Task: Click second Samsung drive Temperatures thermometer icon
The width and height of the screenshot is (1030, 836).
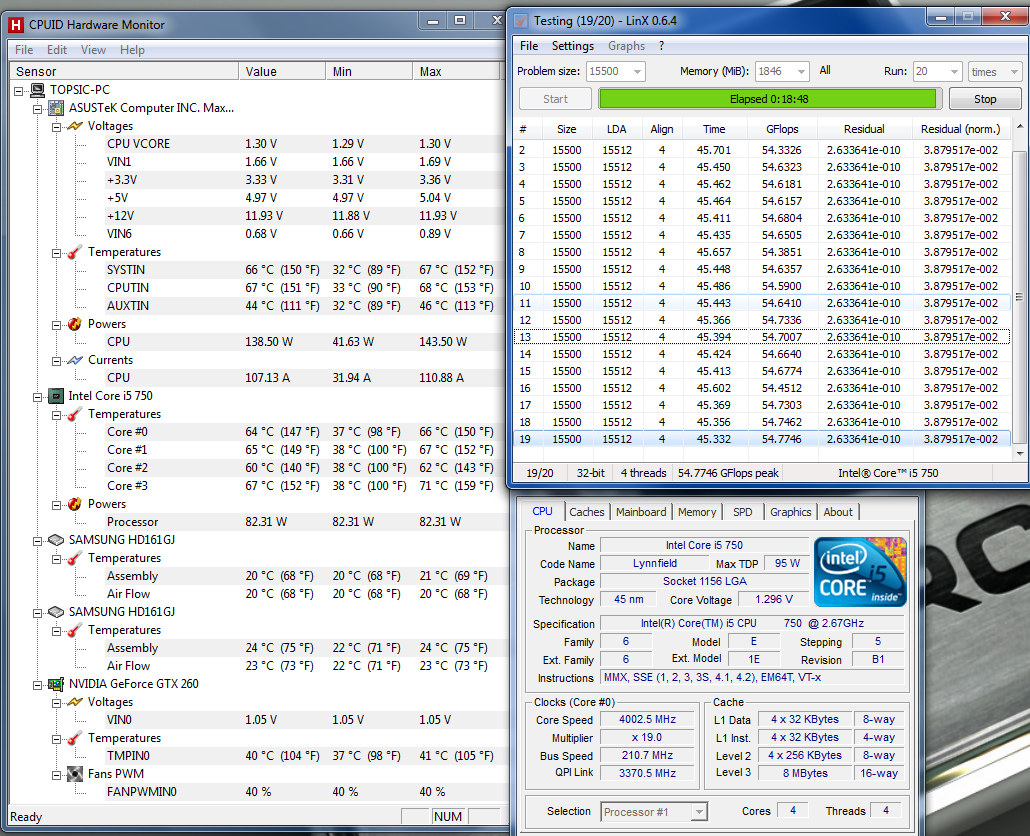Action: [76, 630]
